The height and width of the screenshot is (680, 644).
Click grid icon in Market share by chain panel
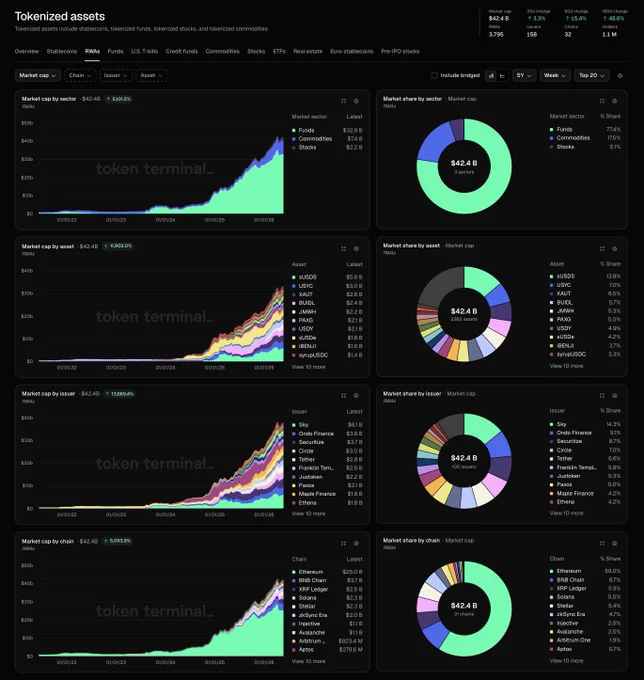pyautogui.click(x=602, y=543)
